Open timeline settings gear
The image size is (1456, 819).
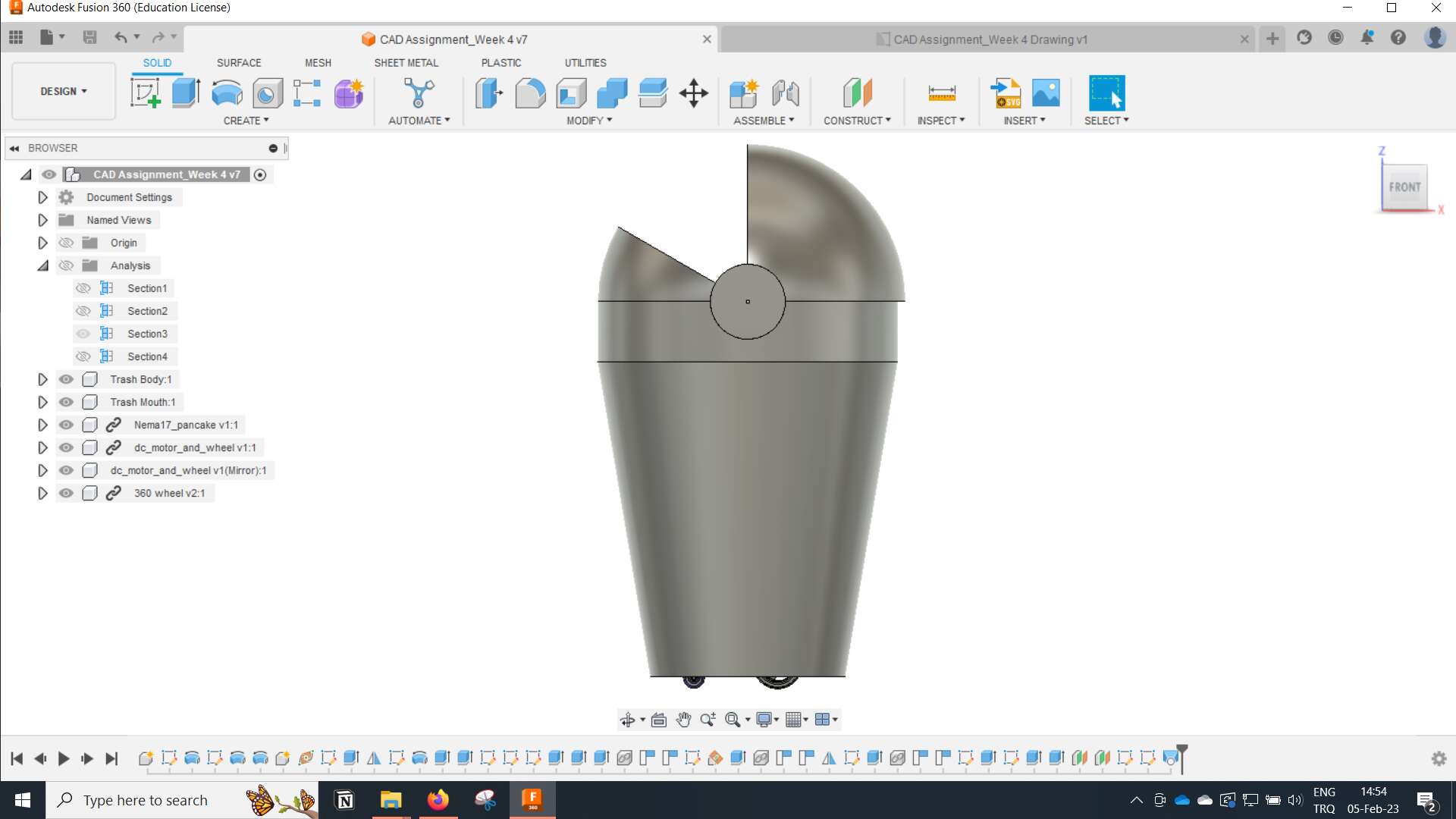tap(1439, 758)
